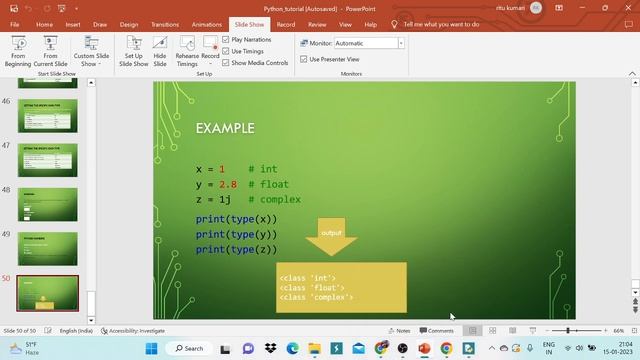The width and height of the screenshot is (640, 360).
Task: Click the zoom out minus button
Action: (x=548, y=331)
